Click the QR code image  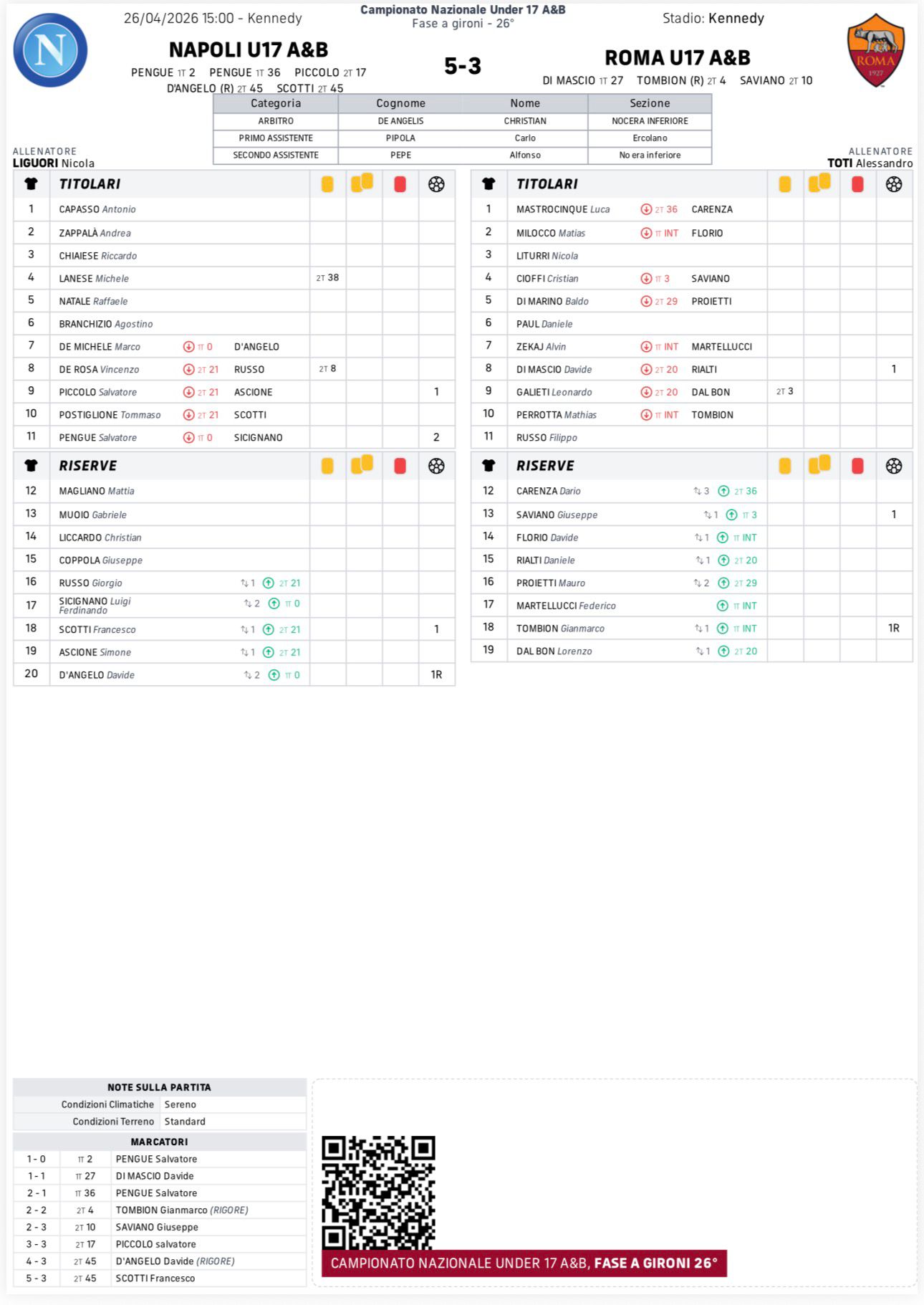pyautogui.click(x=378, y=1191)
